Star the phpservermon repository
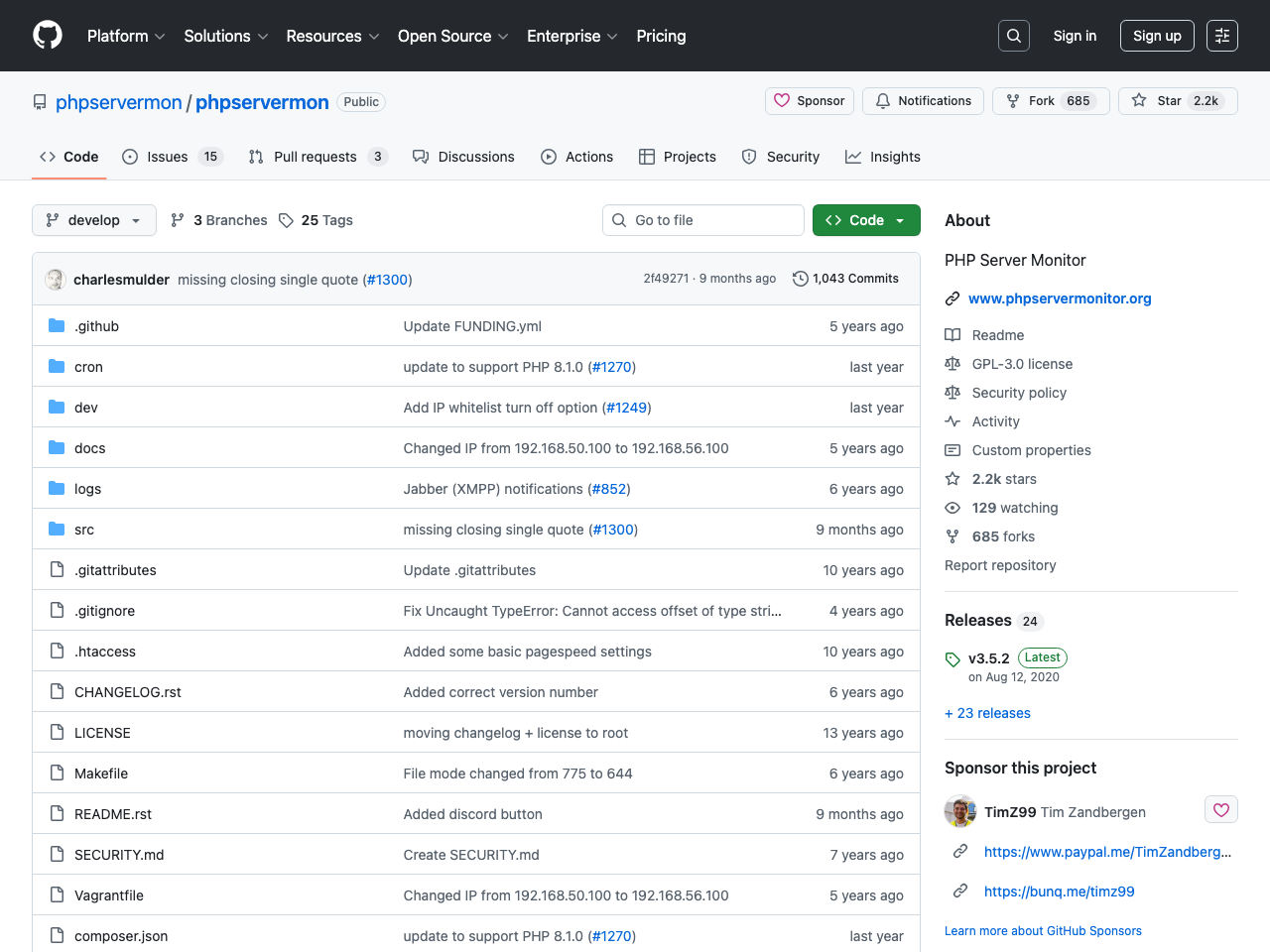The height and width of the screenshot is (952, 1270). [x=1177, y=100]
